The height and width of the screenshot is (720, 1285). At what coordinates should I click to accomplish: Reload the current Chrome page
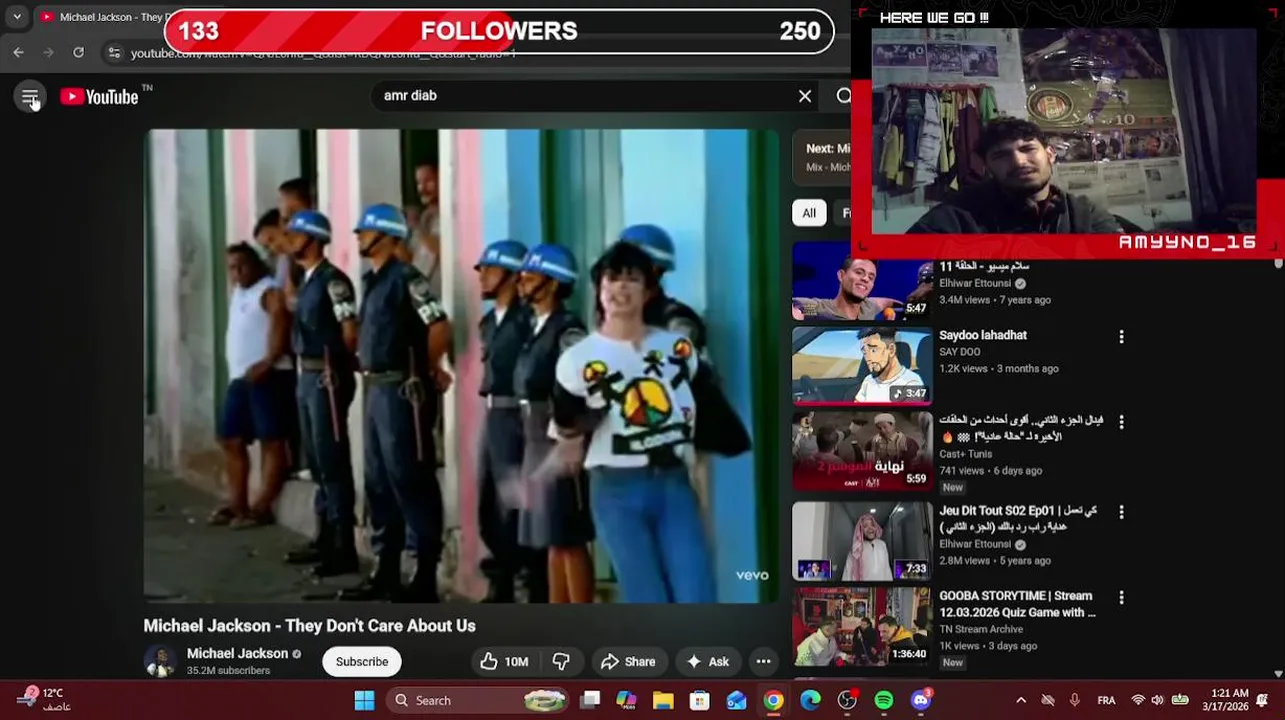click(78, 52)
